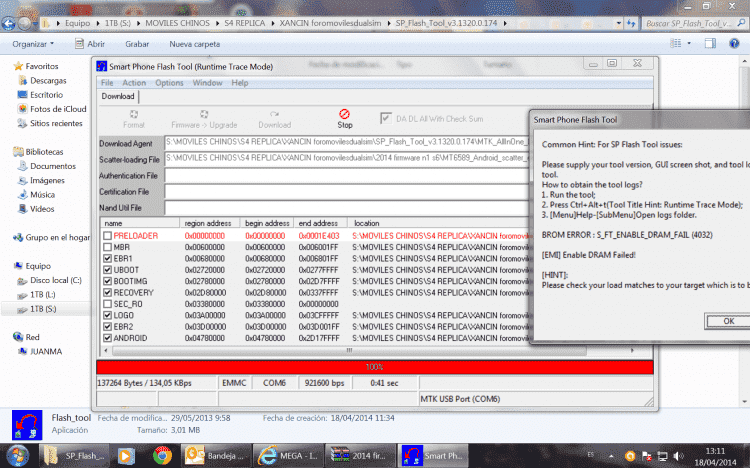Open the Action menu
The image size is (750, 468).
134,83
